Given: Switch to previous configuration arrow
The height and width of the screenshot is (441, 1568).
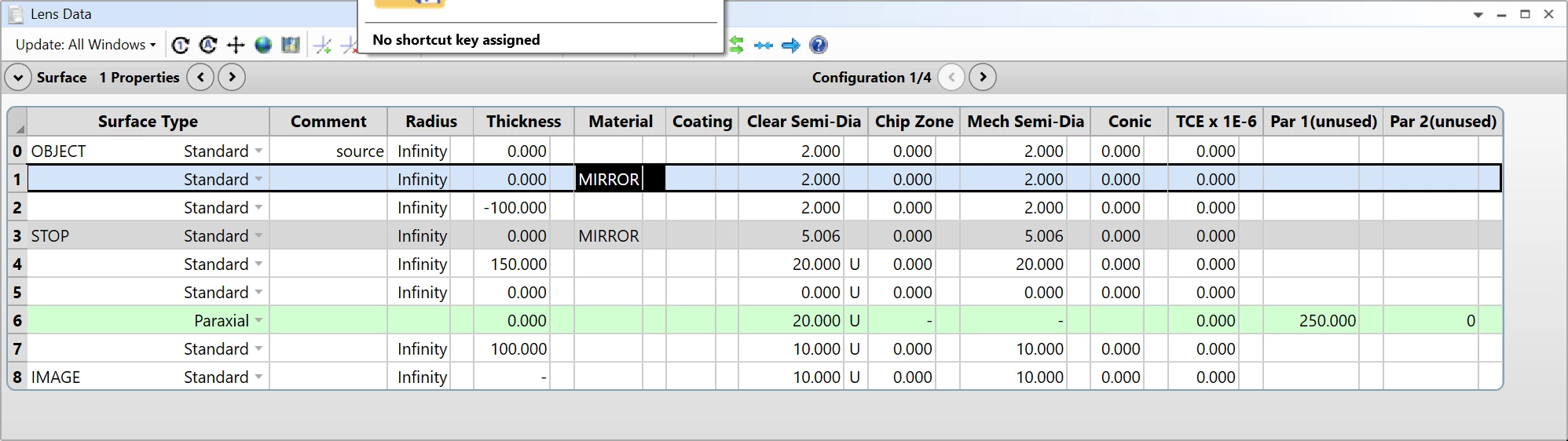Looking at the screenshot, I should [952, 77].
